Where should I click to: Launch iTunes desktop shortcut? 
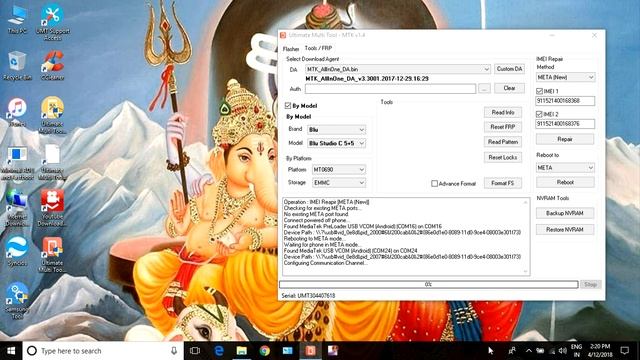coord(17,112)
